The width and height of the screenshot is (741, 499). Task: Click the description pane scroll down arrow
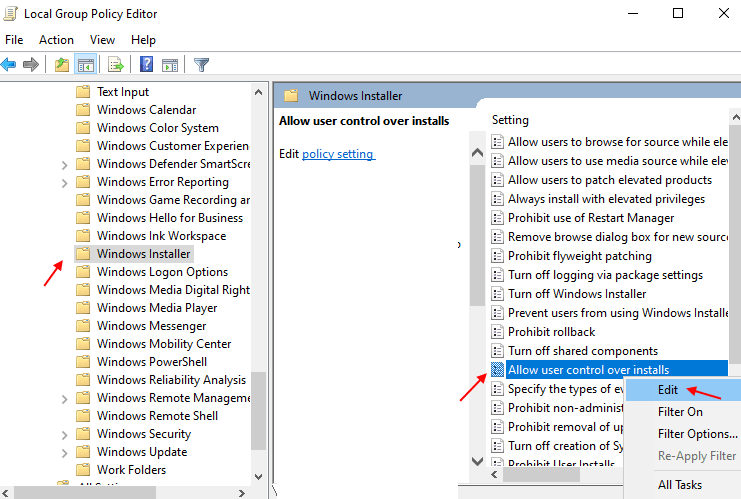tap(477, 461)
